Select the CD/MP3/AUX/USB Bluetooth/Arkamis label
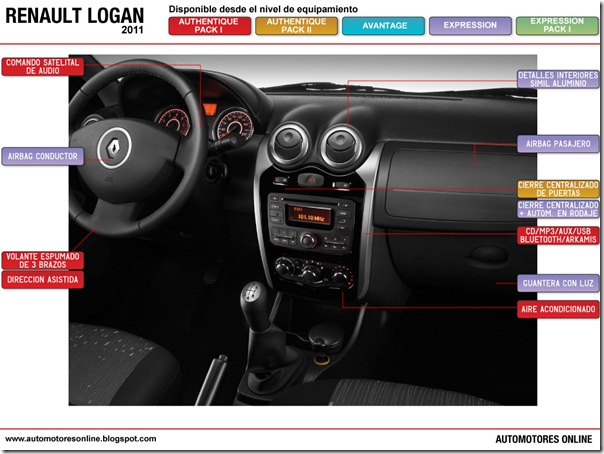Viewport: 604px width, 454px height. tap(558, 235)
